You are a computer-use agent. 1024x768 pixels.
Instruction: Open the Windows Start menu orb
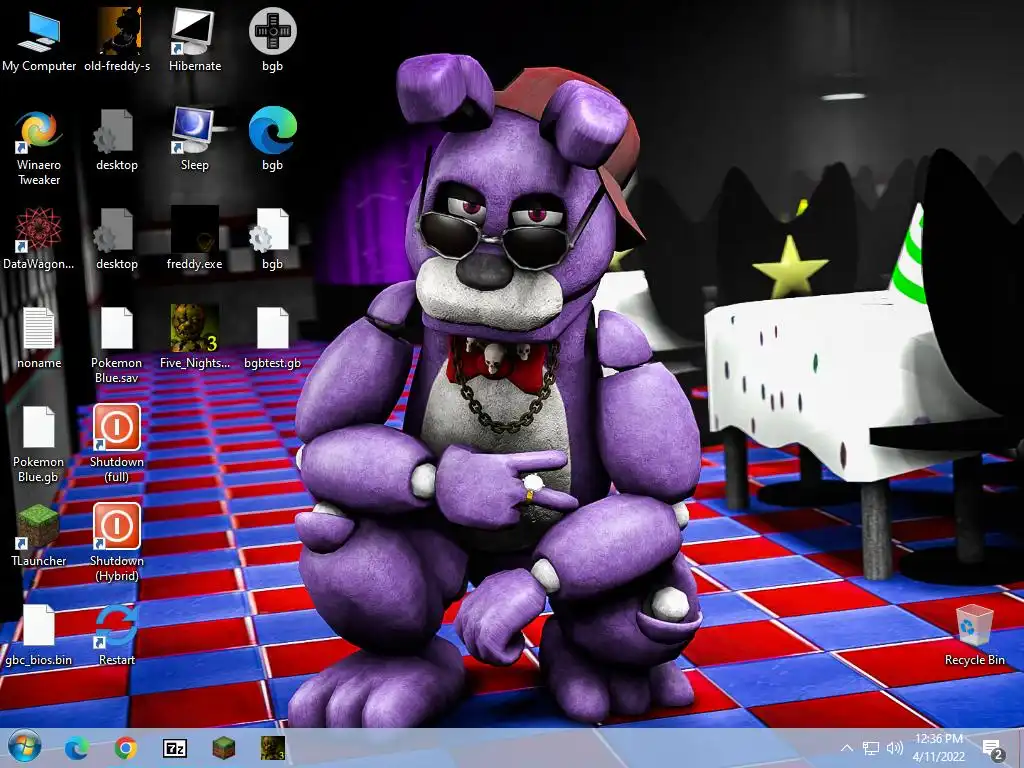25,747
